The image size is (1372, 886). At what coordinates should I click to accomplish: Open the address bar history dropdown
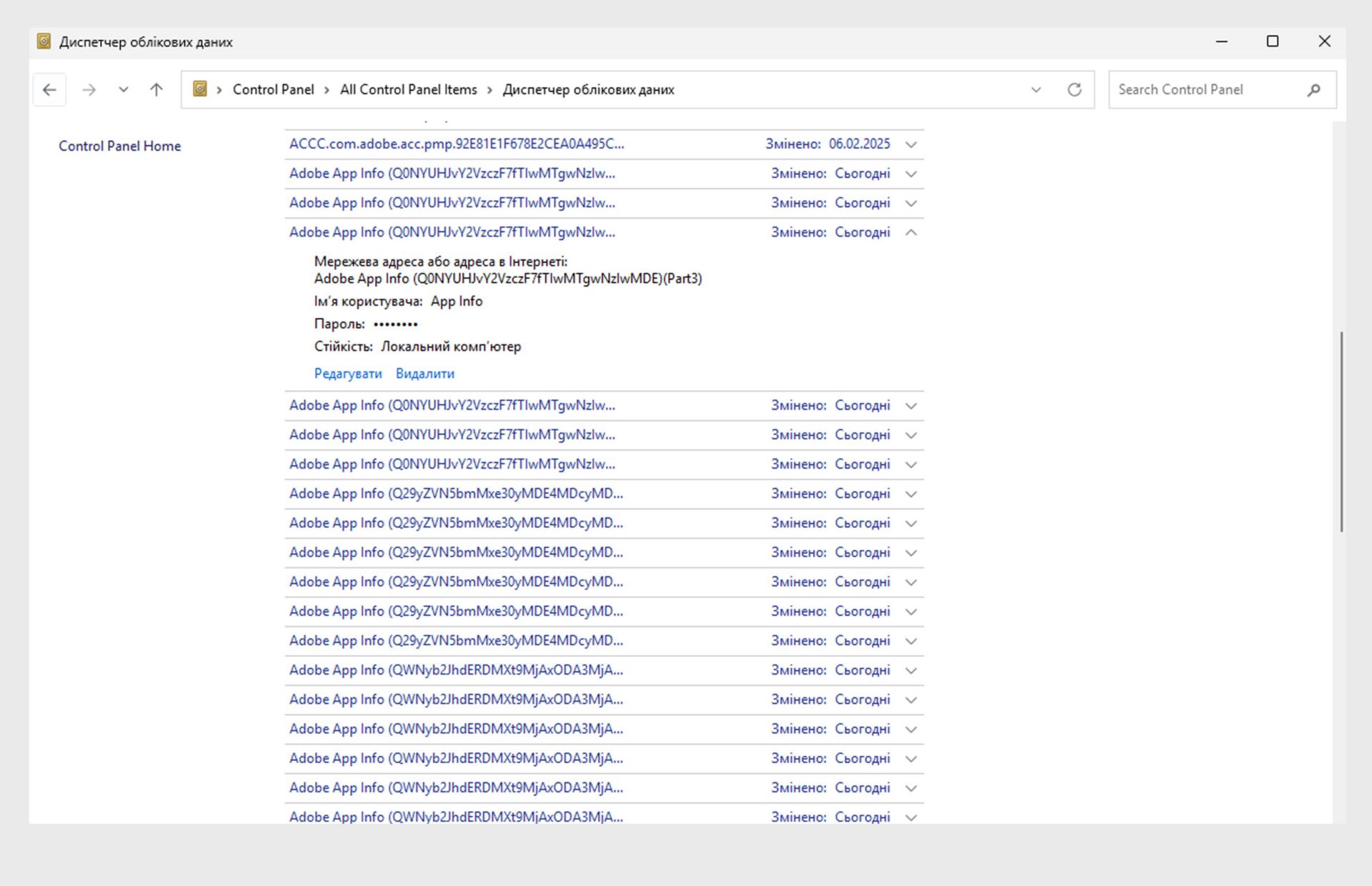pos(1036,90)
